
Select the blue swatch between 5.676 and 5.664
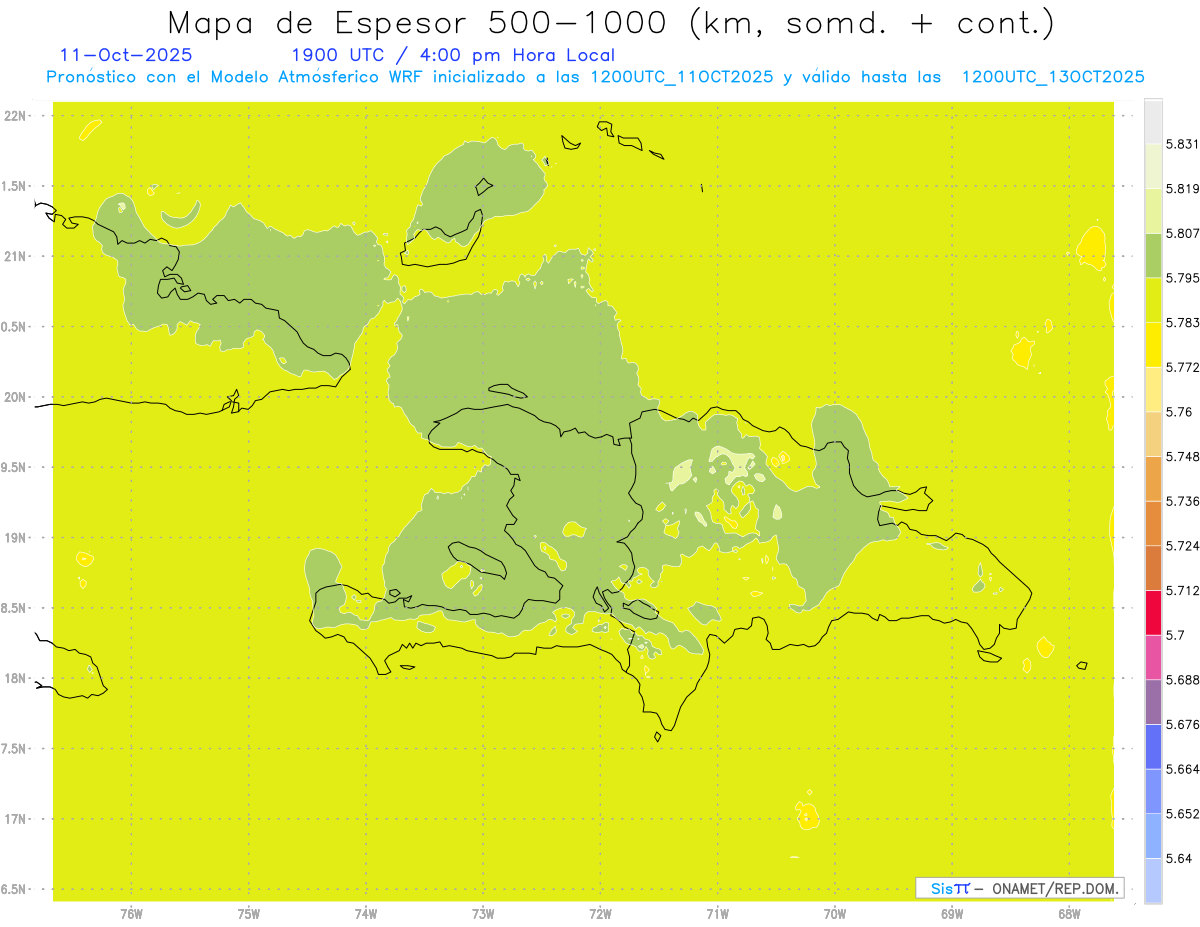coord(1153,746)
